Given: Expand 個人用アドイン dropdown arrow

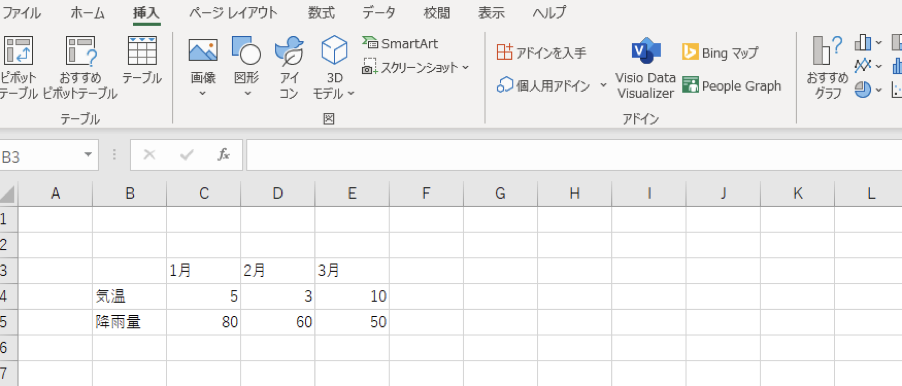Looking at the screenshot, I should coord(603,85).
